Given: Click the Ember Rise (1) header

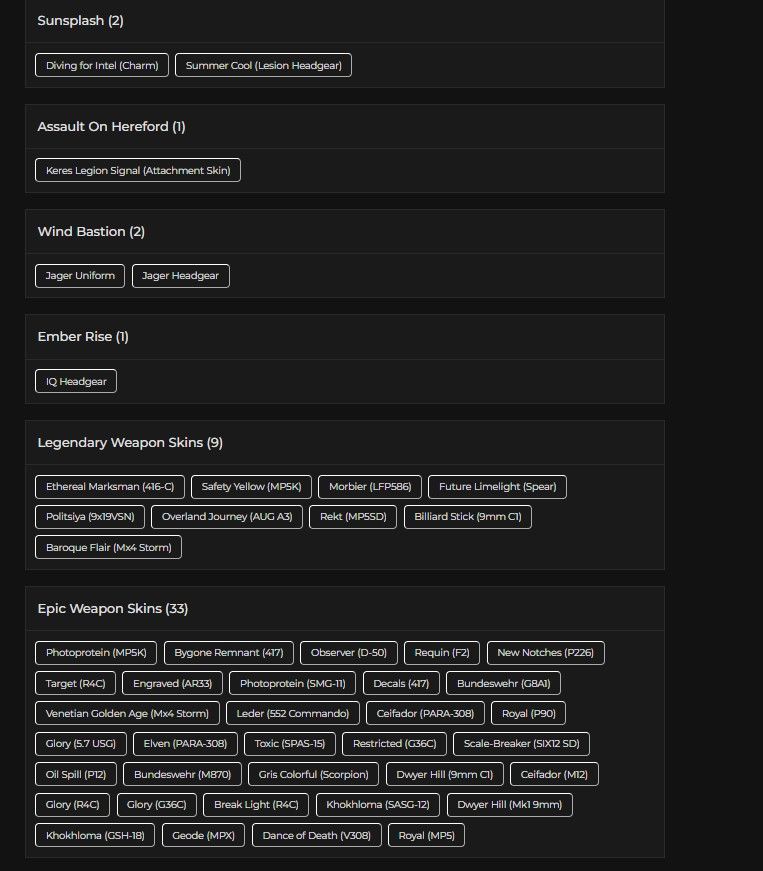Looking at the screenshot, I should tap(83, 337).
